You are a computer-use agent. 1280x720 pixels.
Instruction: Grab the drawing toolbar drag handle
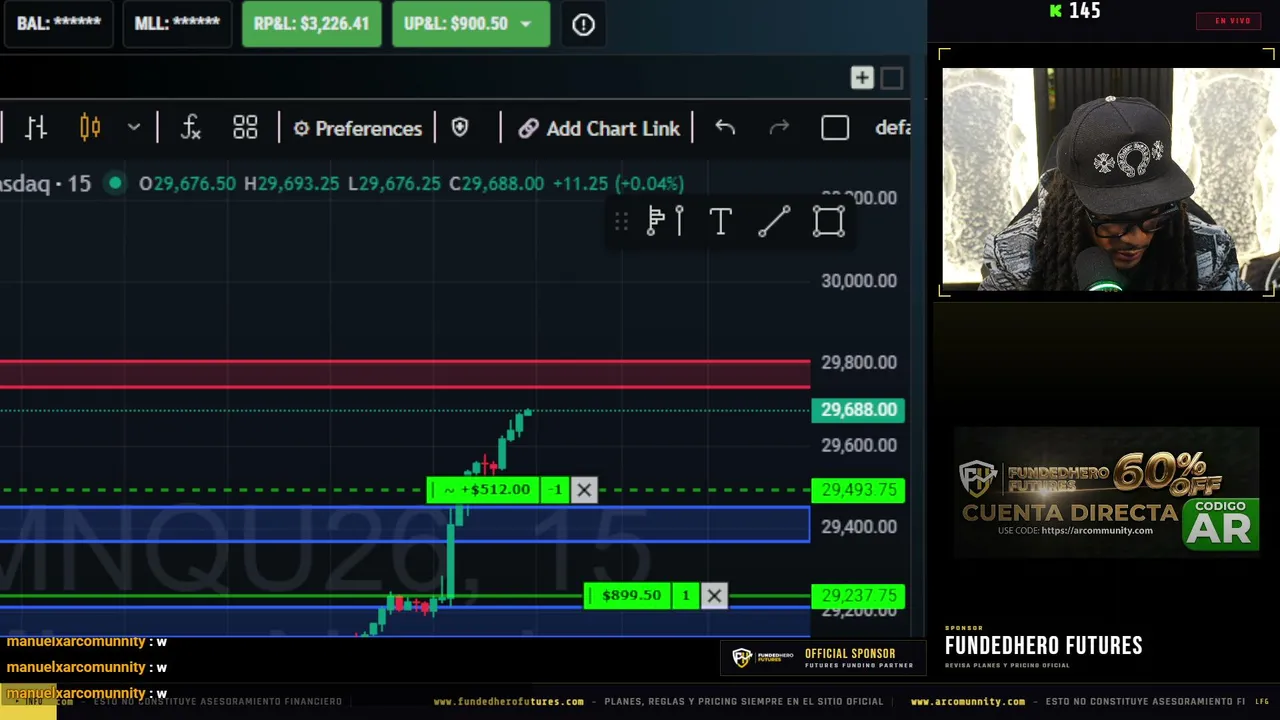click(621, 221)
